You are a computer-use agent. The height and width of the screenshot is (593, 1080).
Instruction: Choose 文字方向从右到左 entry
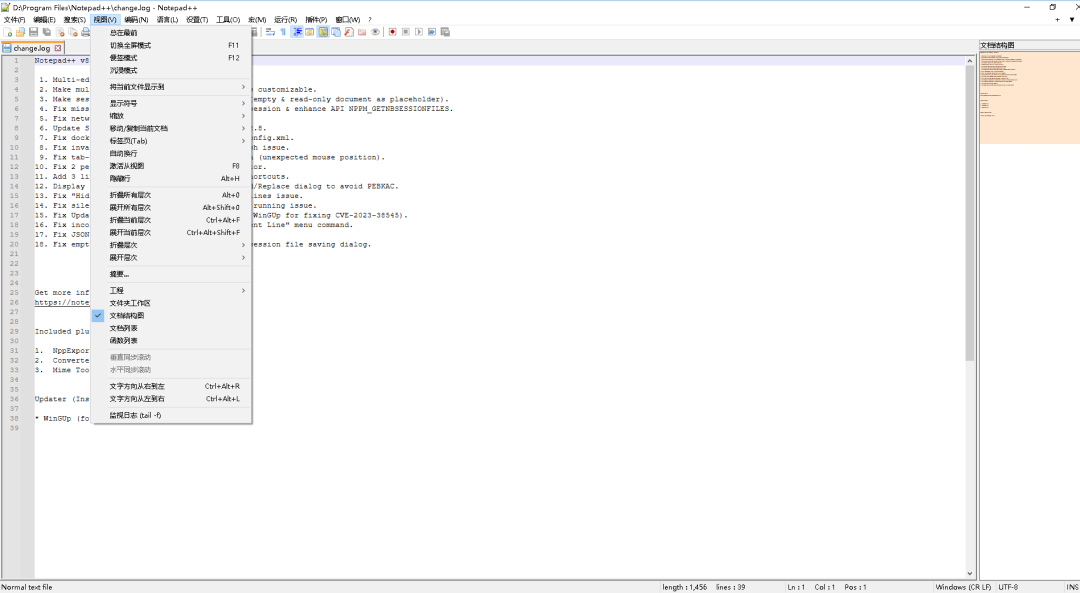[x=172, y=386]
